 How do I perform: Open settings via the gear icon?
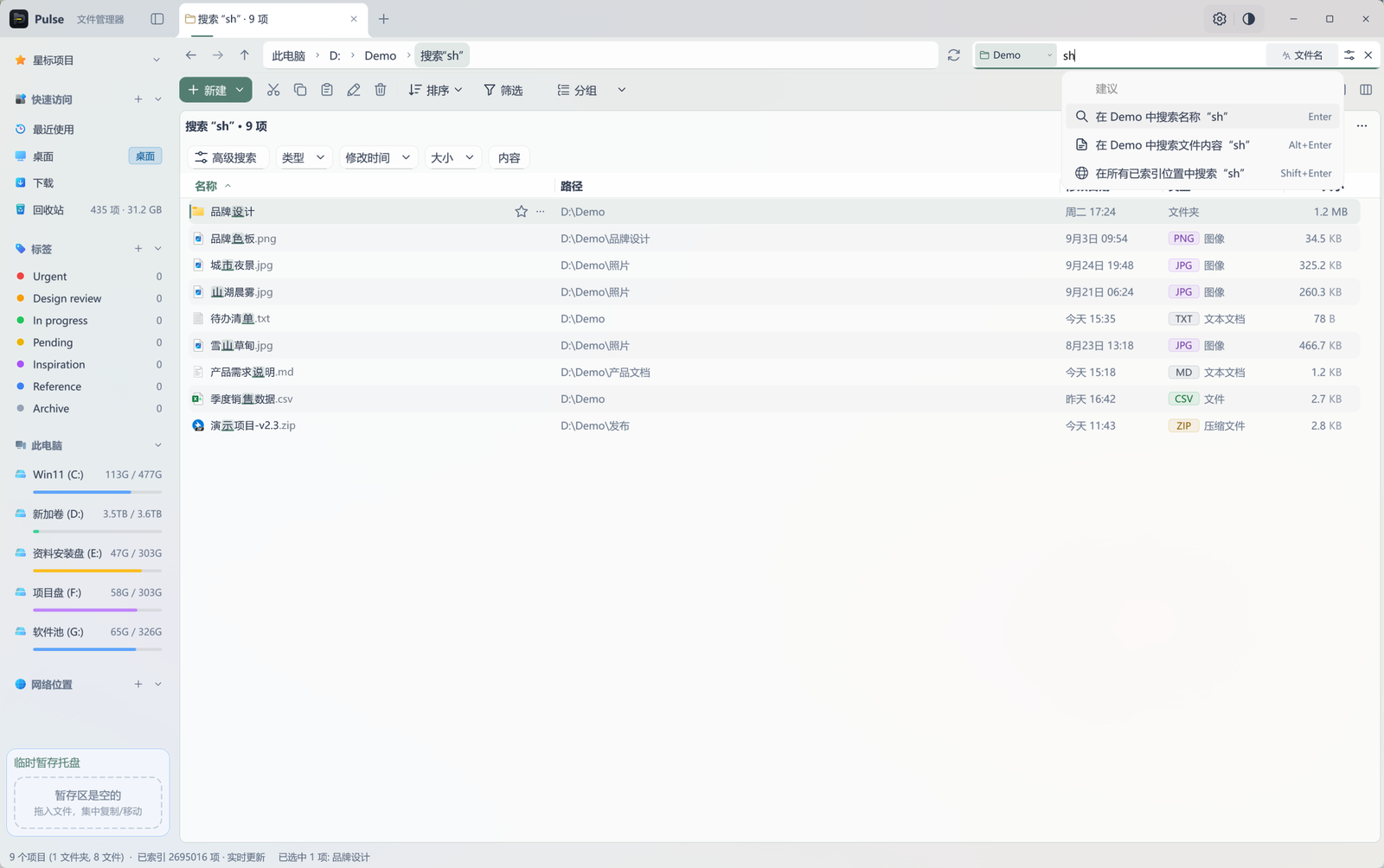pyautogui.click(x=1220, y=19)
